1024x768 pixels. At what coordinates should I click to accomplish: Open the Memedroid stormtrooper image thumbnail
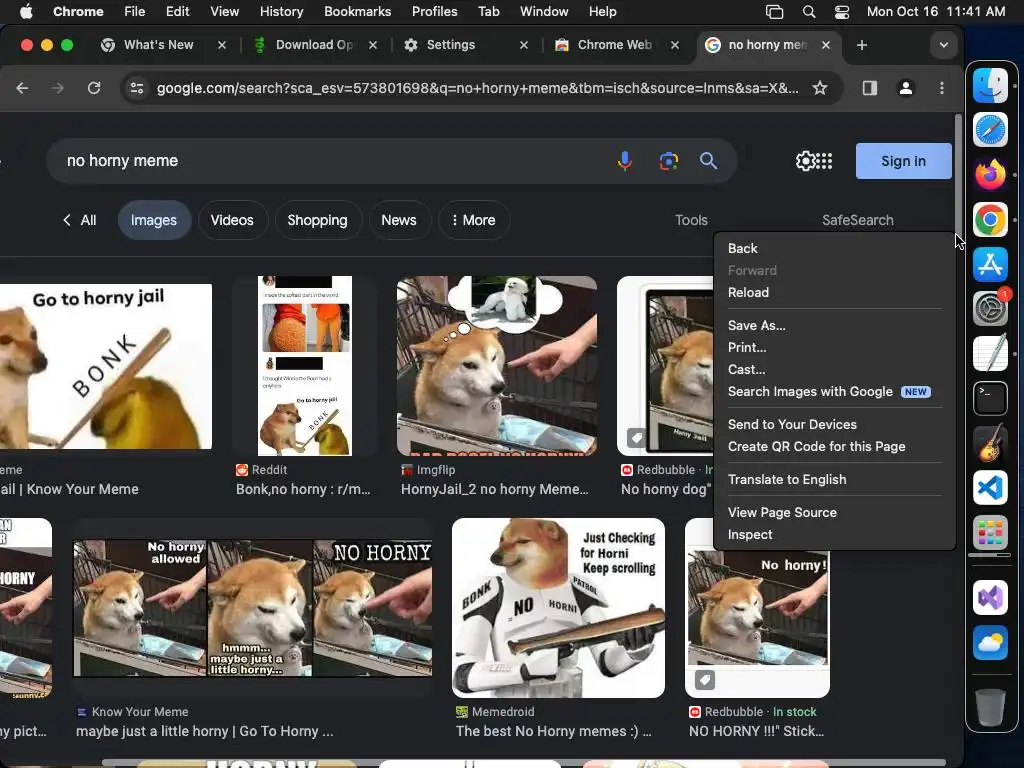coord(558,608)
